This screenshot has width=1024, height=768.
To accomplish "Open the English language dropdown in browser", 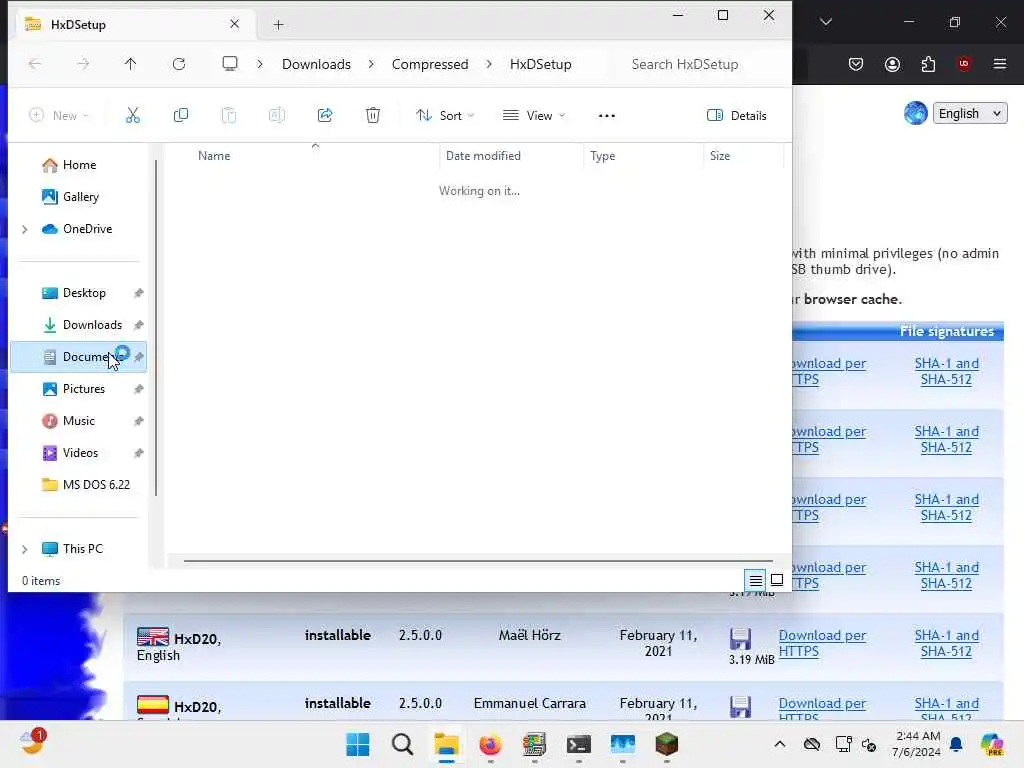I will pyautogui.click(x=970, y=114).
